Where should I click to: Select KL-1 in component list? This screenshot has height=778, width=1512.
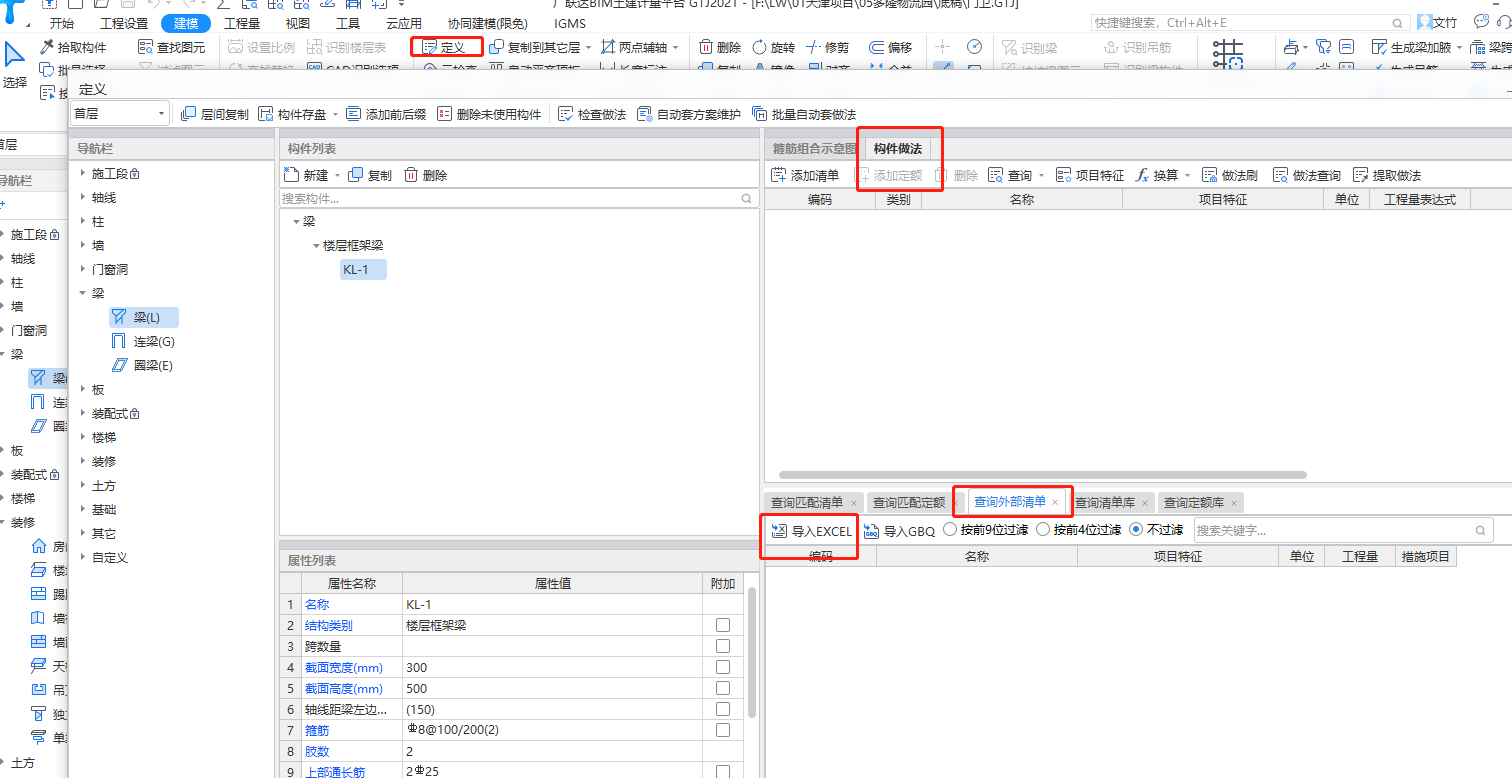click(363, 269)
